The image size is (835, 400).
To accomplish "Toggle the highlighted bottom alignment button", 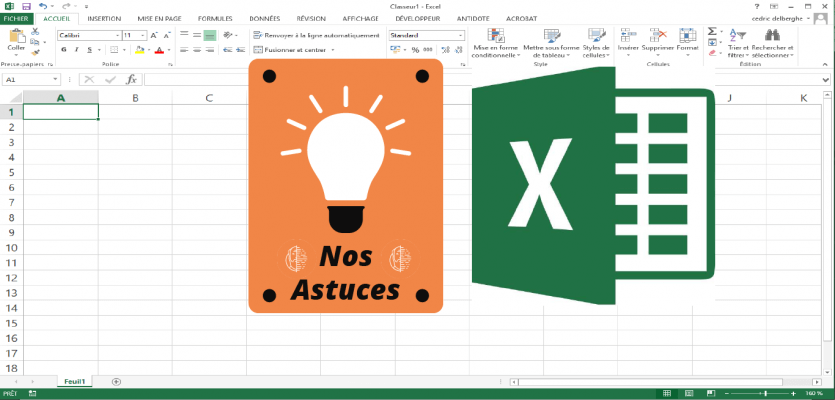I will click(x=210, y=35).
